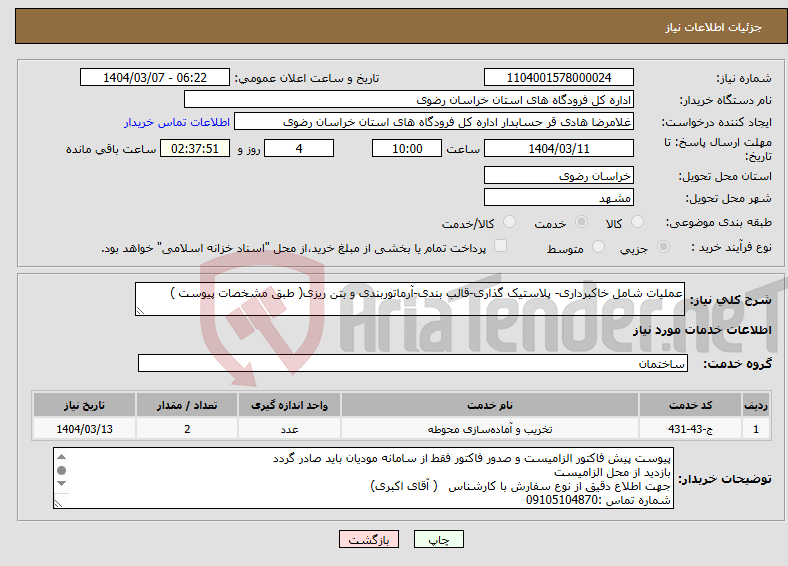
Task: Click the واحد اندازه گیری column header
Action: 289,405
